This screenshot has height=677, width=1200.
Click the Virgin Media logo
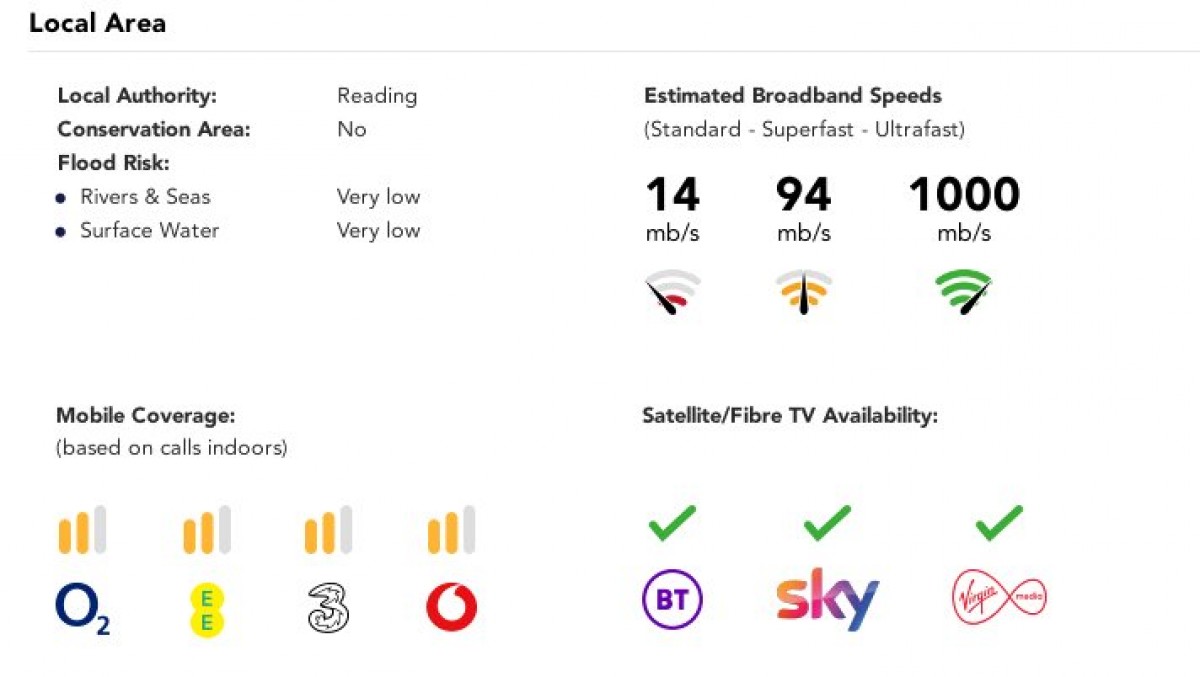point(998,598)
